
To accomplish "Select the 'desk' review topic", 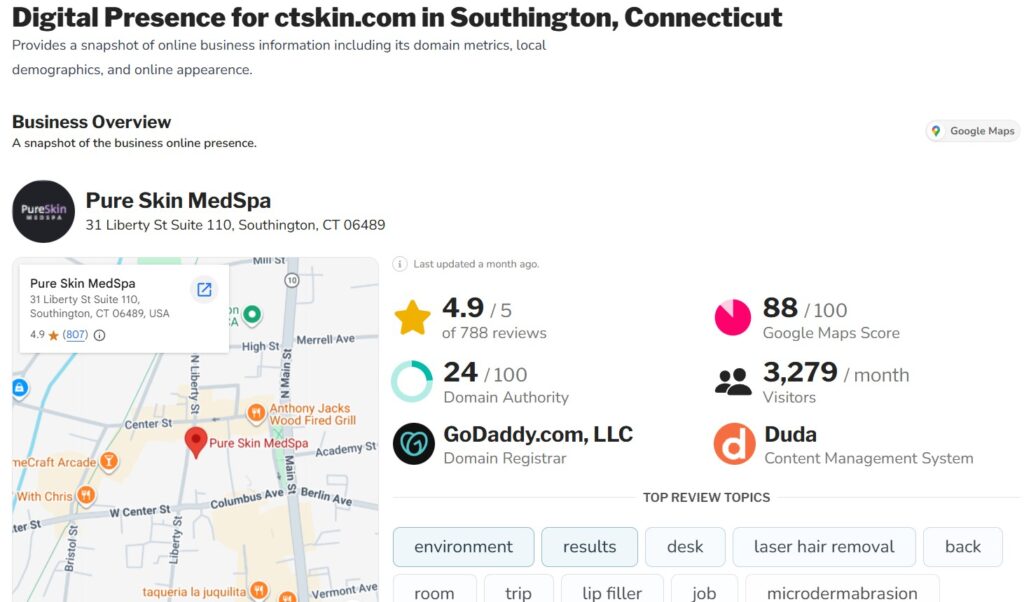I will pyautogui.click(x=685, y=547).
